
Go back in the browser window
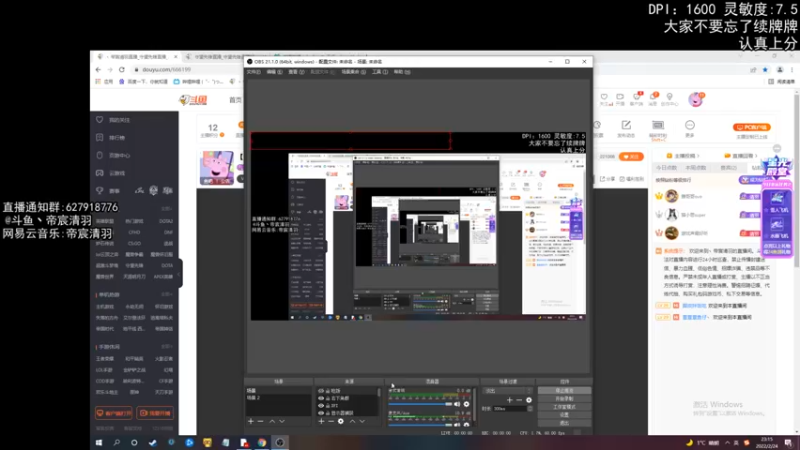[98, 69]
